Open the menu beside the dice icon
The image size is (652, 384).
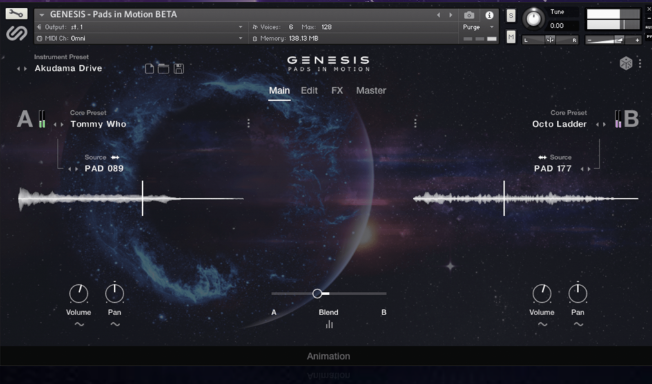(640, 63)
